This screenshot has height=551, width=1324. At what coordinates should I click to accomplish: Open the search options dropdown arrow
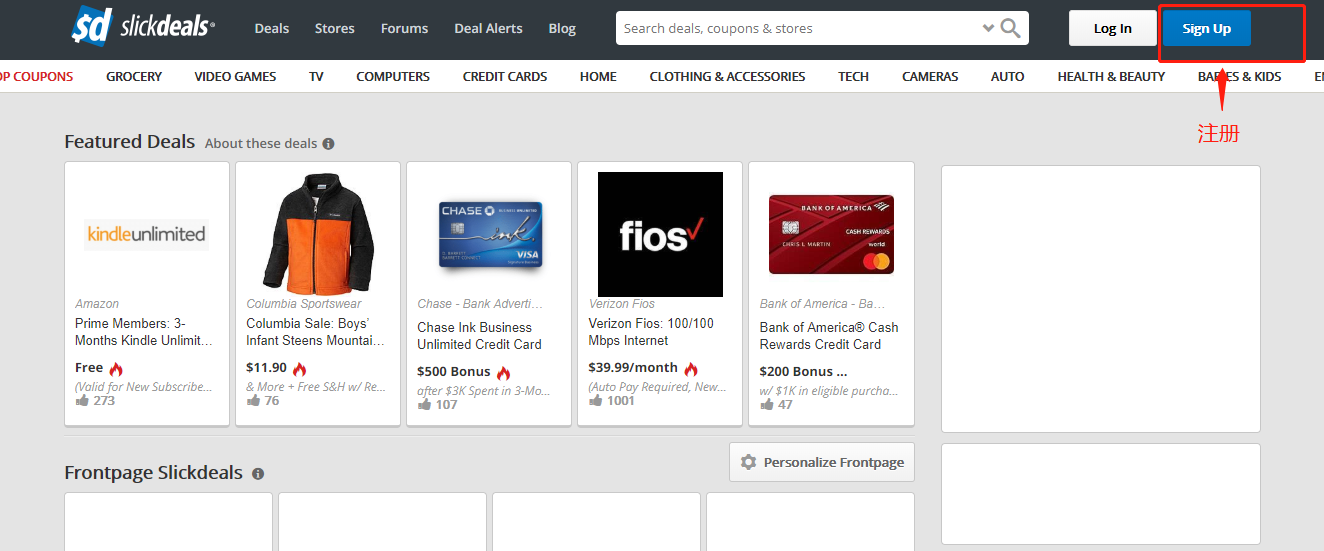pos(988,29)
